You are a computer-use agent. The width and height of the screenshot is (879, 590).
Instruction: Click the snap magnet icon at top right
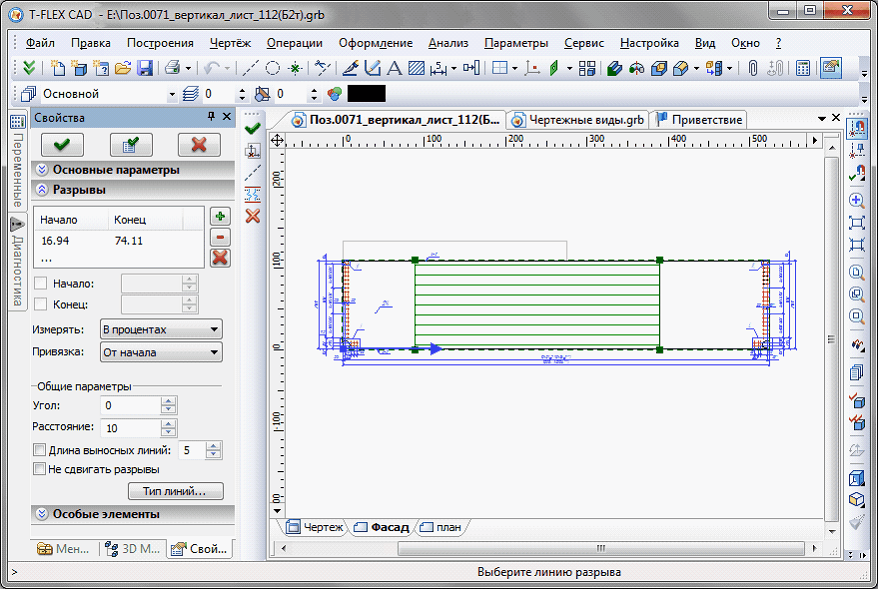pos(857,130)
